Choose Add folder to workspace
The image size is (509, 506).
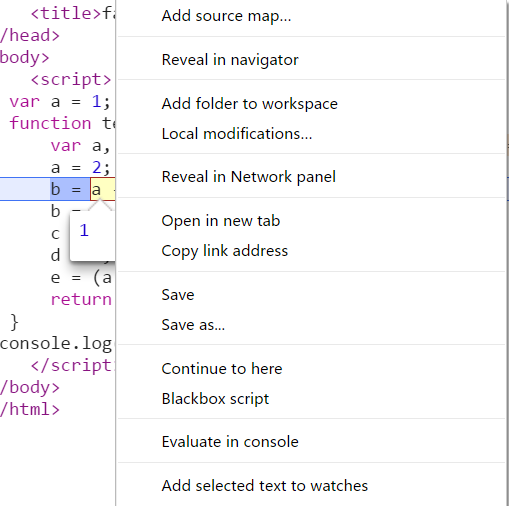point(250,104)
